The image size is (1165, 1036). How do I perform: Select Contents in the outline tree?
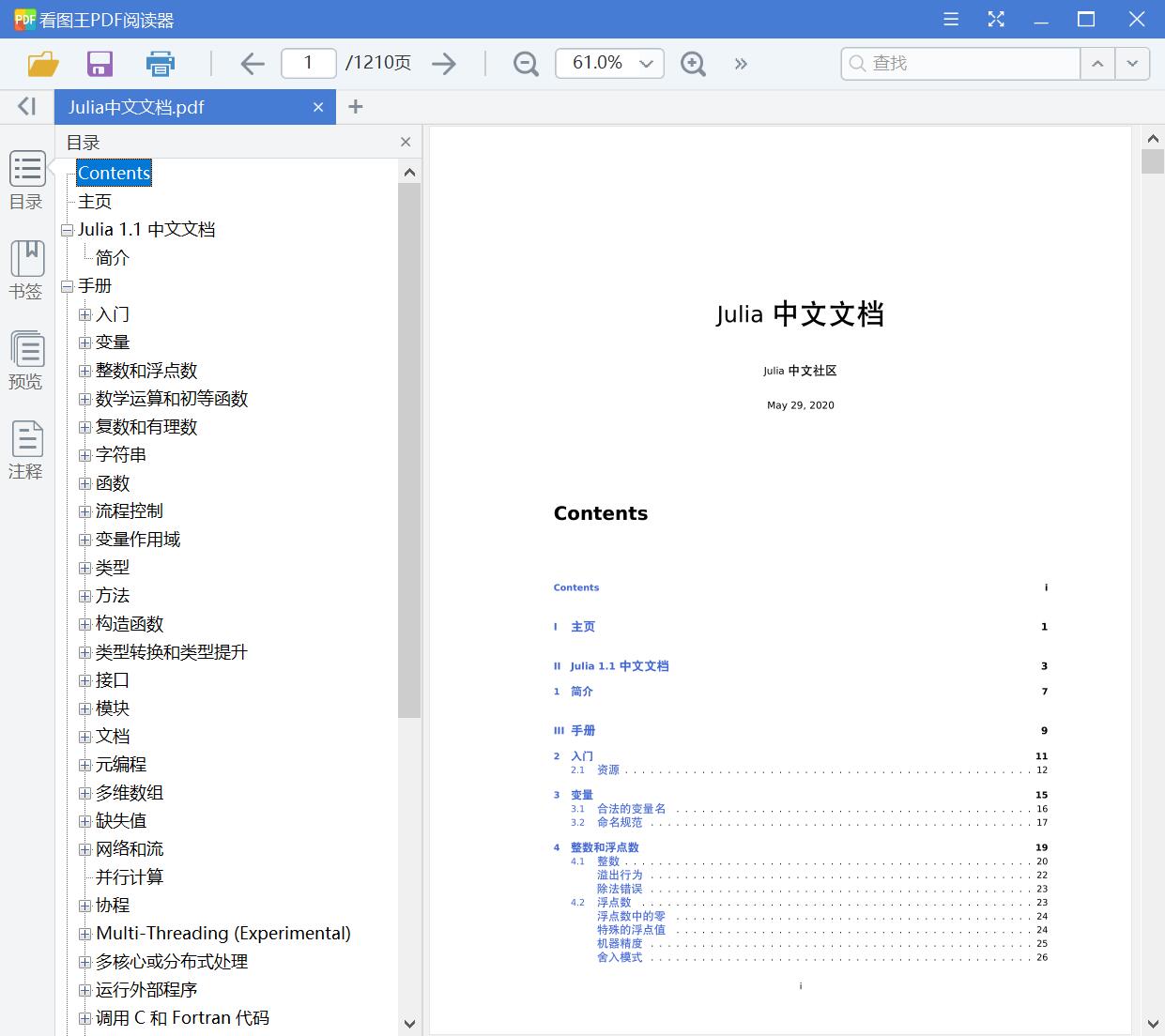(x=114, y=173)
